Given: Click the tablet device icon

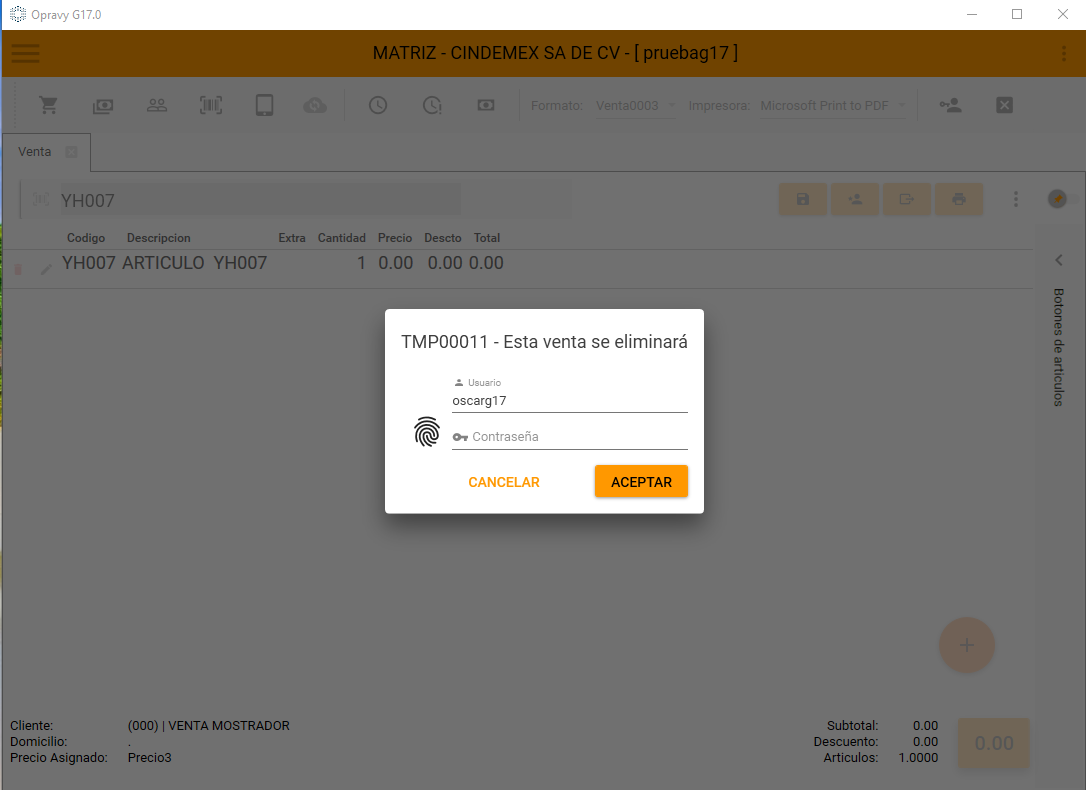Looking at the screenshot, I should [x=265, y=105].
